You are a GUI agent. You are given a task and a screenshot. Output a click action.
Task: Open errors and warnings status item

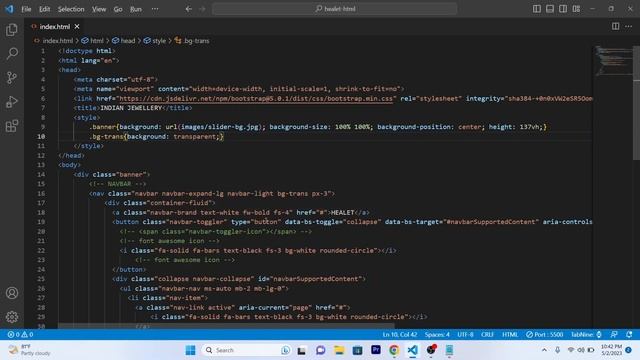pos(20,334)
